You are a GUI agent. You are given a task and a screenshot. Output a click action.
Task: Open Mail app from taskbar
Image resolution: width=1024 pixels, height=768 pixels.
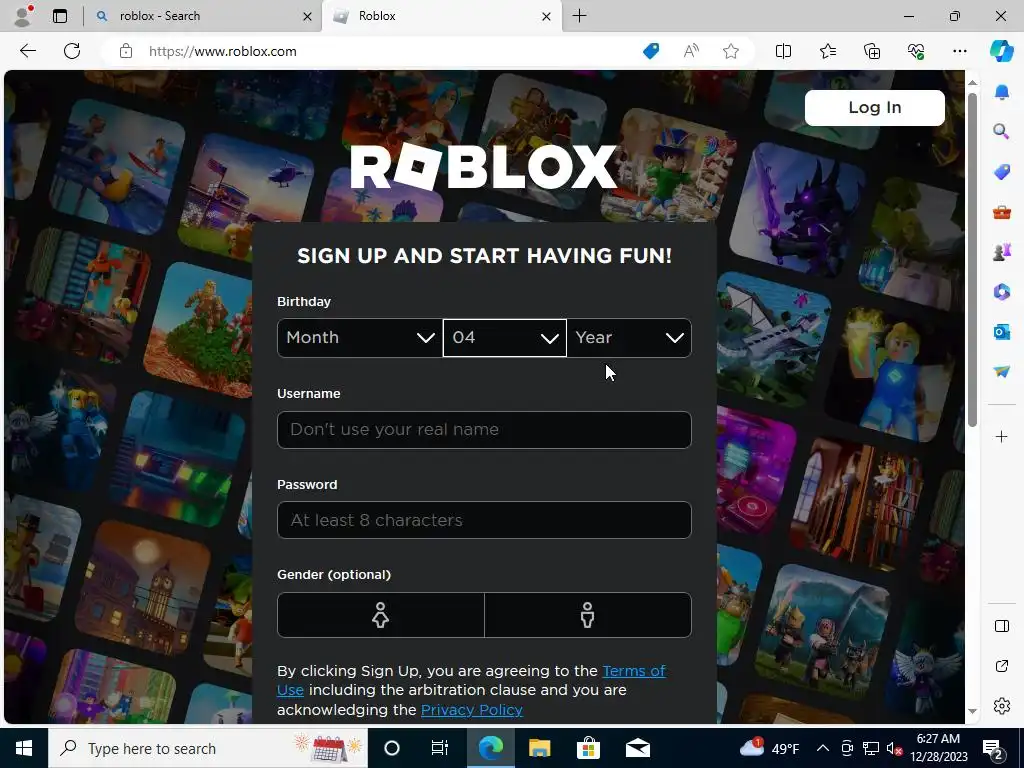(x=637, y=748)
